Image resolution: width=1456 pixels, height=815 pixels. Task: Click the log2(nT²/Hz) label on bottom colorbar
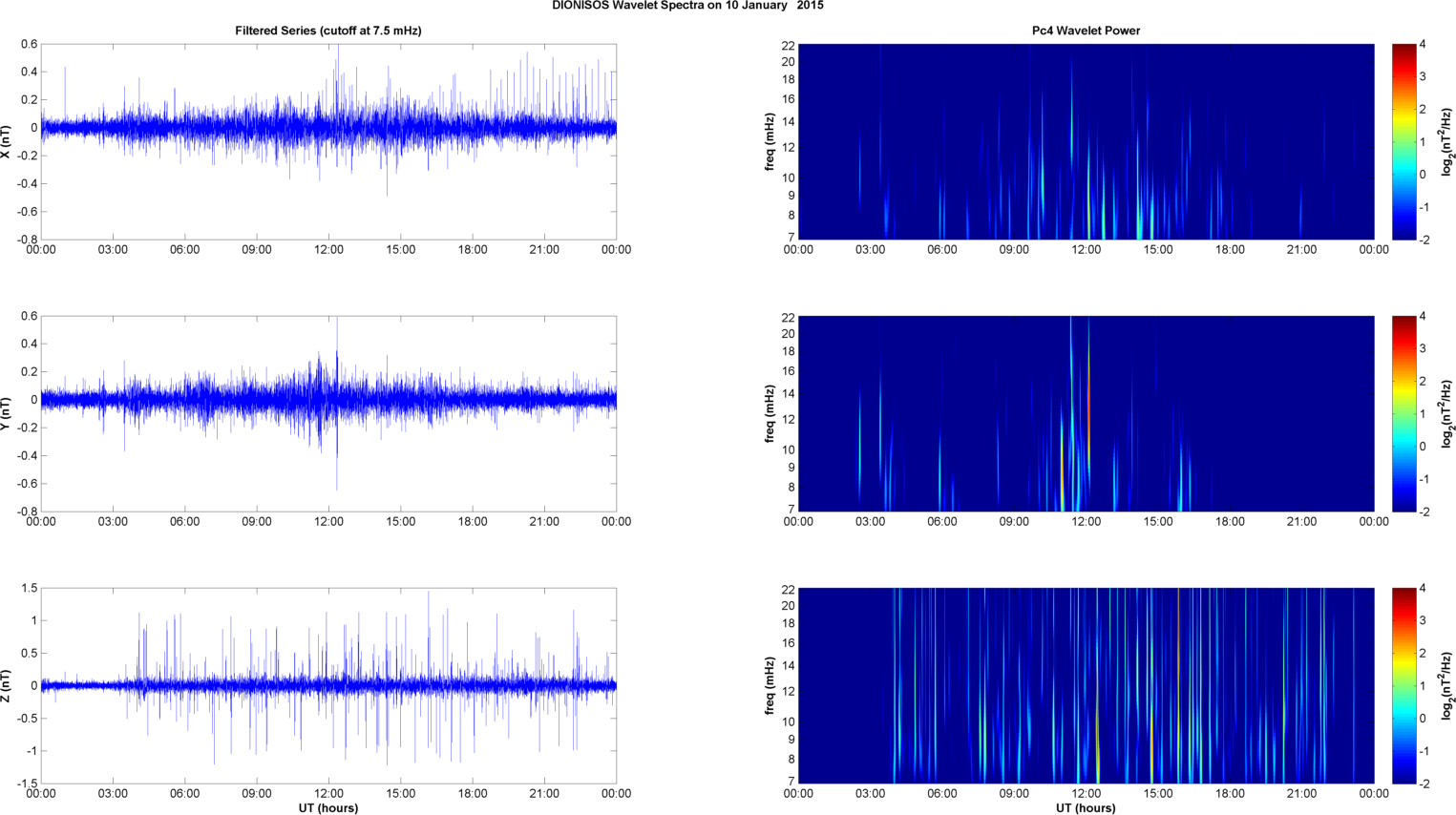click(x=1447, y=685)
